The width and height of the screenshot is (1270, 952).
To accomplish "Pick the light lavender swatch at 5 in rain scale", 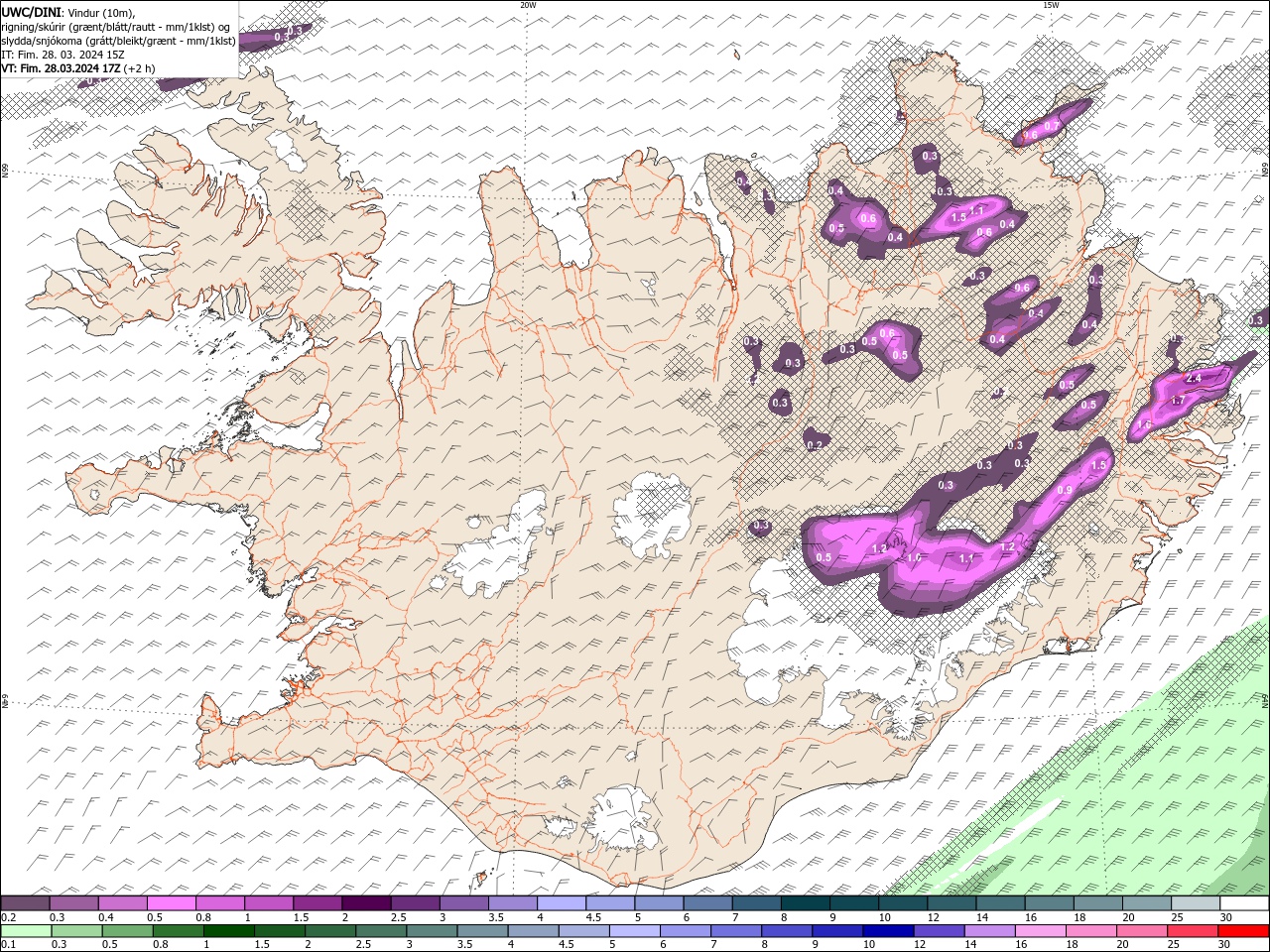I will pos(635,931).
